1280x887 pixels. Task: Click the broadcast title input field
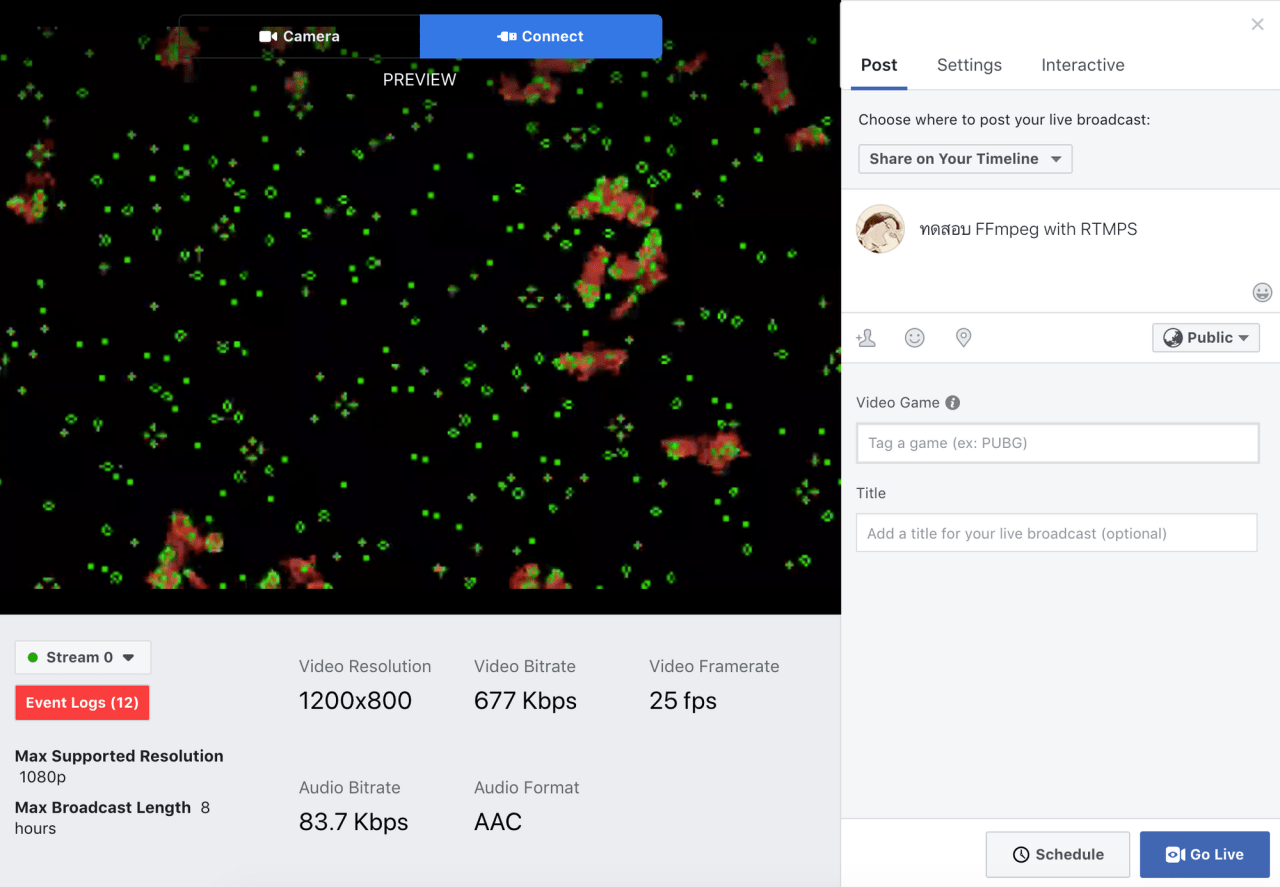pyautogui.click(x=1056, y=532)
